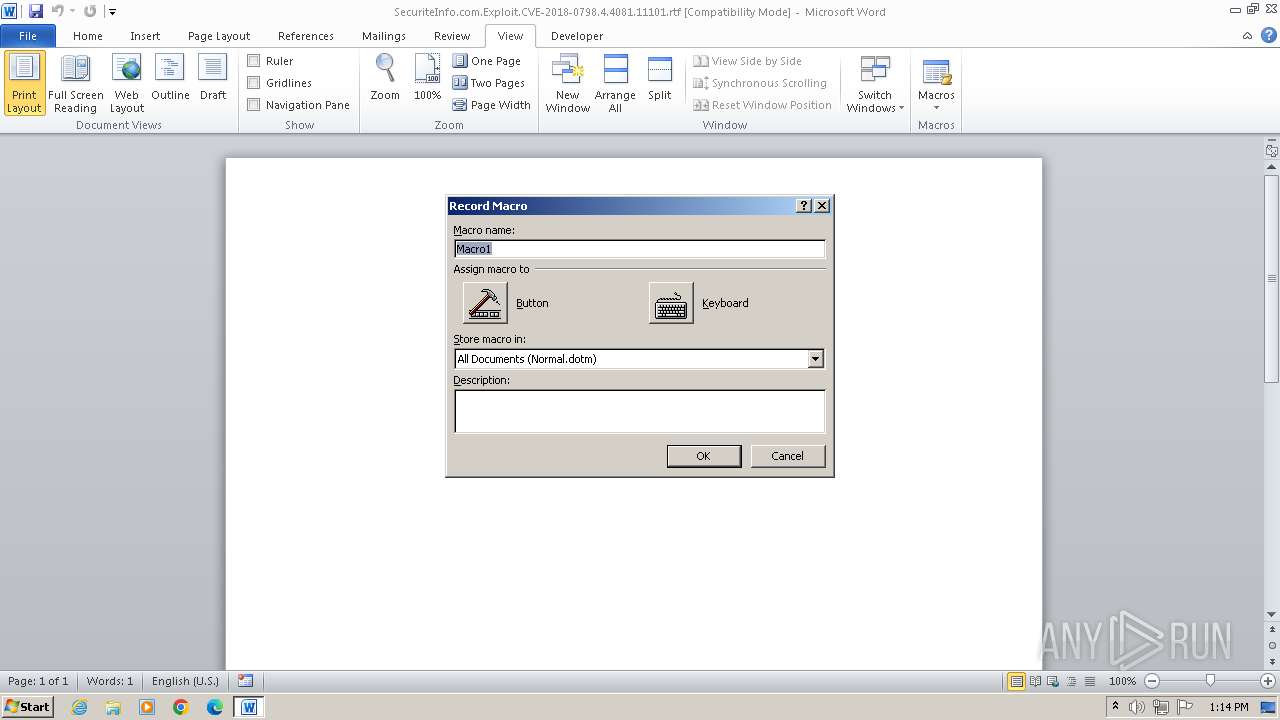This screenshot has height=720, width=1280.
Task: Switch to the Page Layout tab
Action: point(219,36)
